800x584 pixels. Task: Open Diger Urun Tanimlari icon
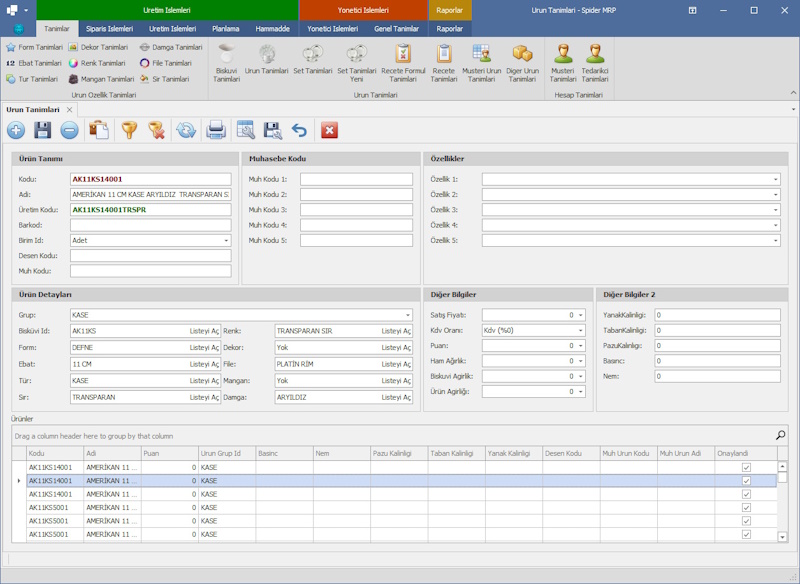click(522, 63)
